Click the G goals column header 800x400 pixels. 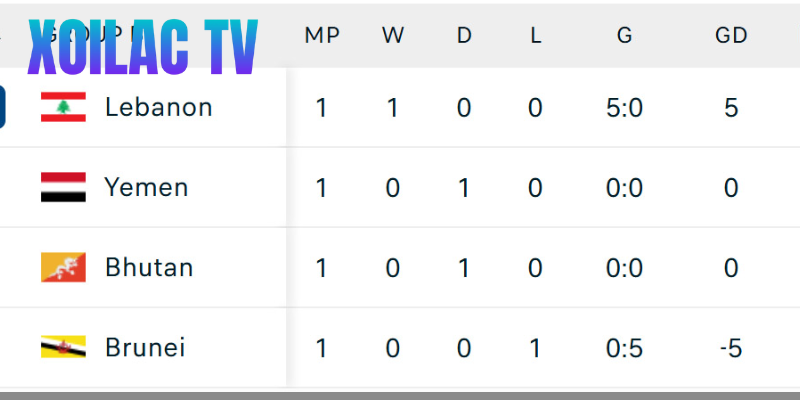[624, 35]
